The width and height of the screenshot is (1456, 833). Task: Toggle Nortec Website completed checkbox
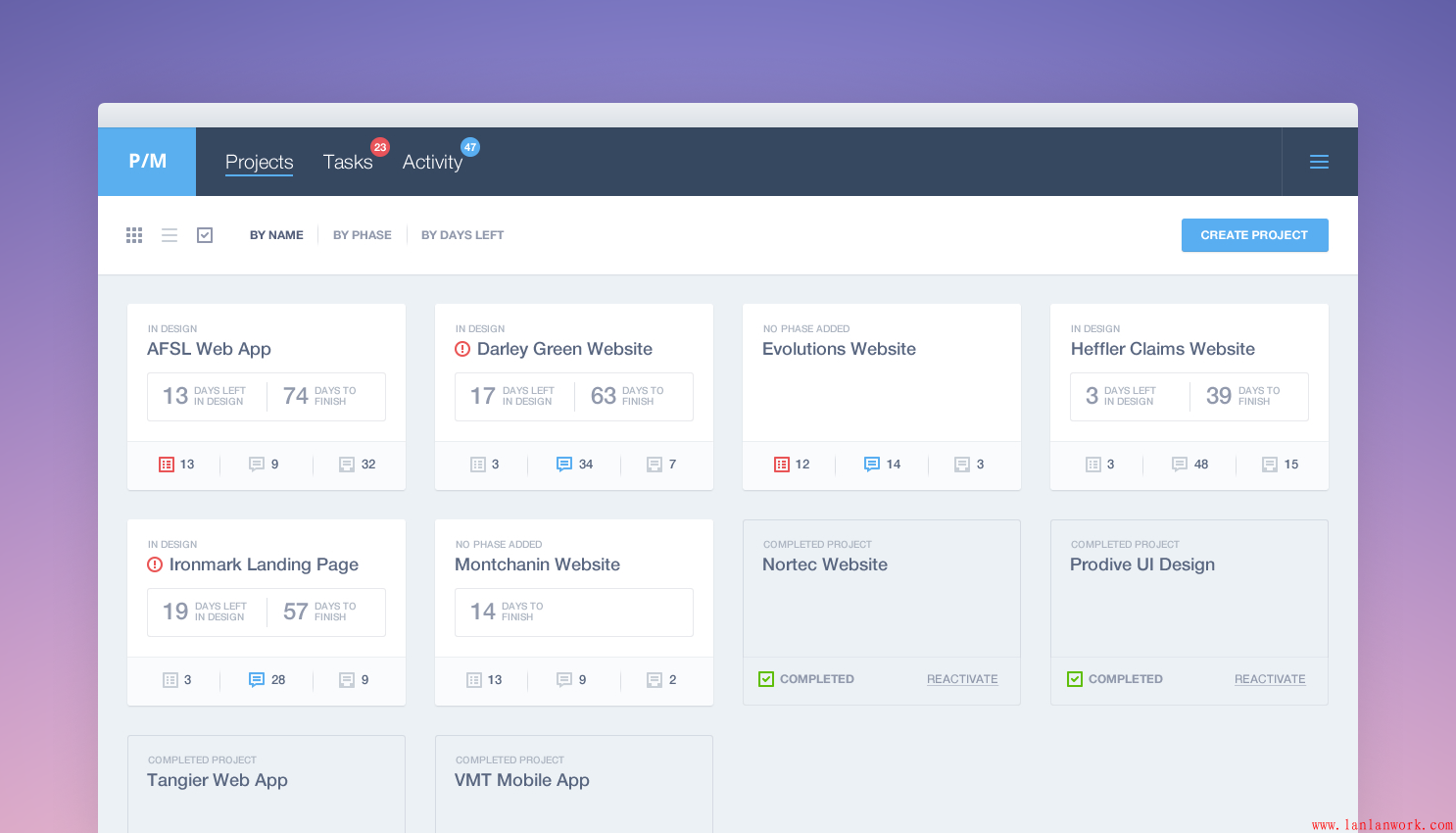click(766, 679)
